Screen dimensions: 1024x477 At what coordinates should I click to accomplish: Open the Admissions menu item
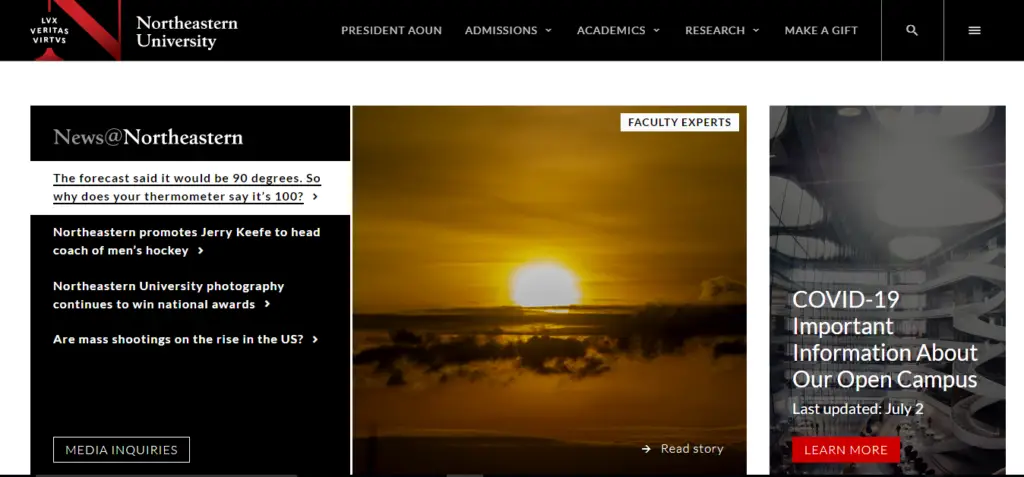(501, 30)
